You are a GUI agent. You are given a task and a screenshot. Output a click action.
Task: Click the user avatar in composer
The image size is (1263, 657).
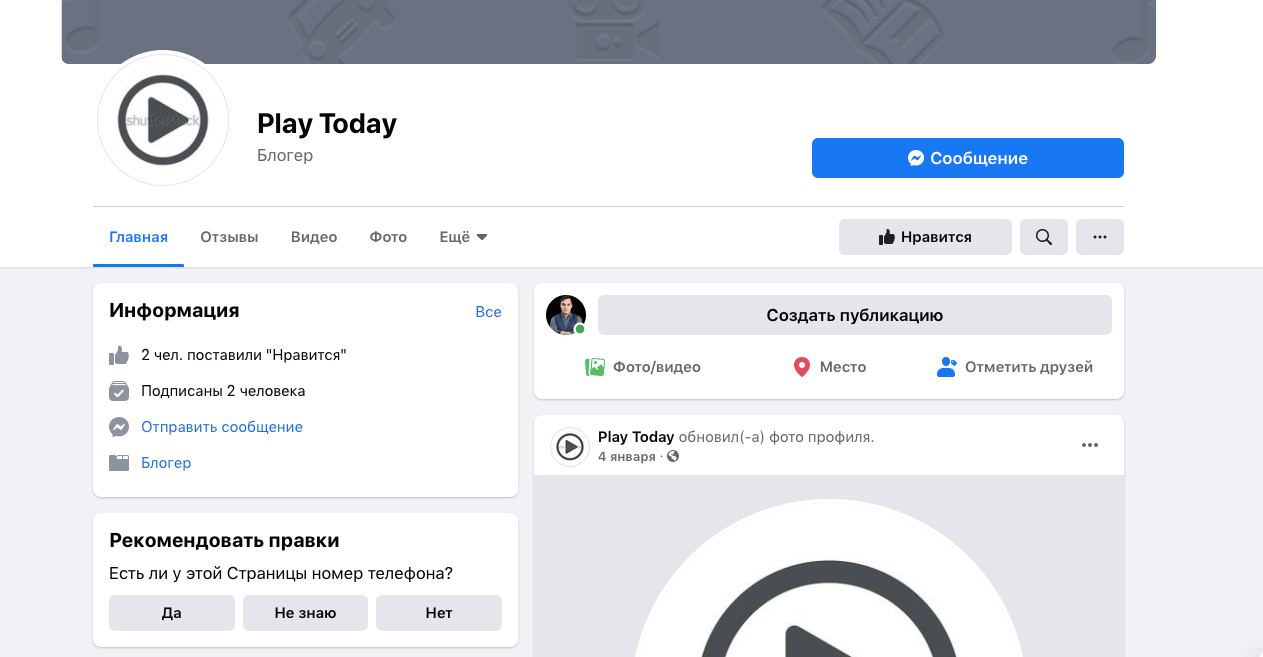566,315
